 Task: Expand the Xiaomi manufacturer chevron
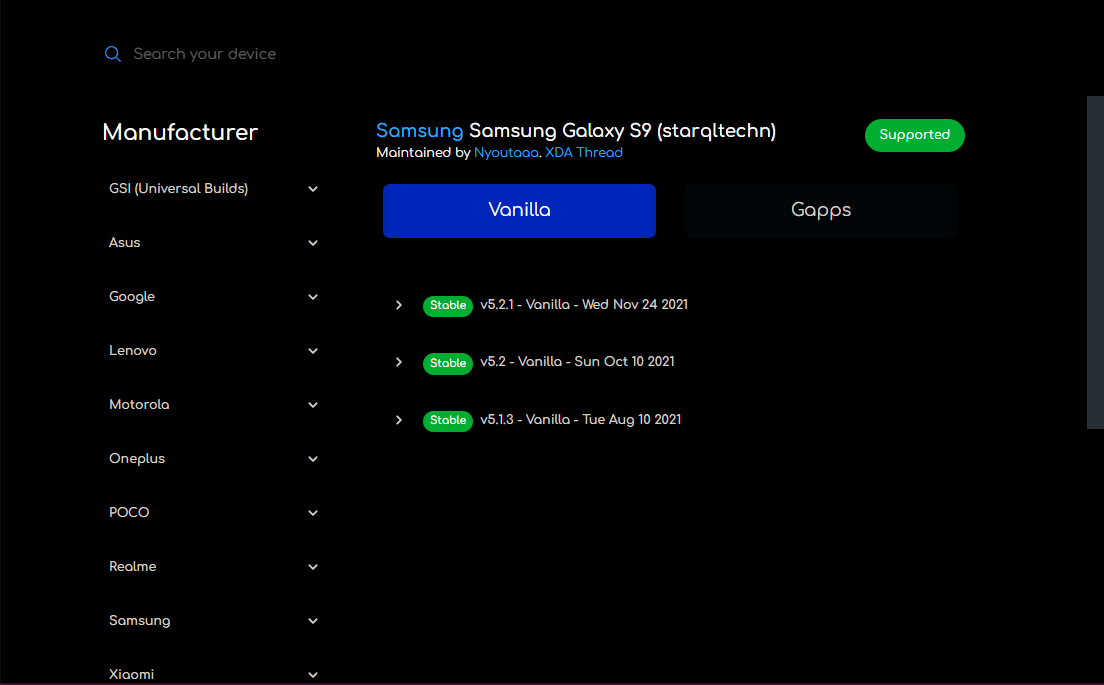pyautogui.click(x=313, y=674)
